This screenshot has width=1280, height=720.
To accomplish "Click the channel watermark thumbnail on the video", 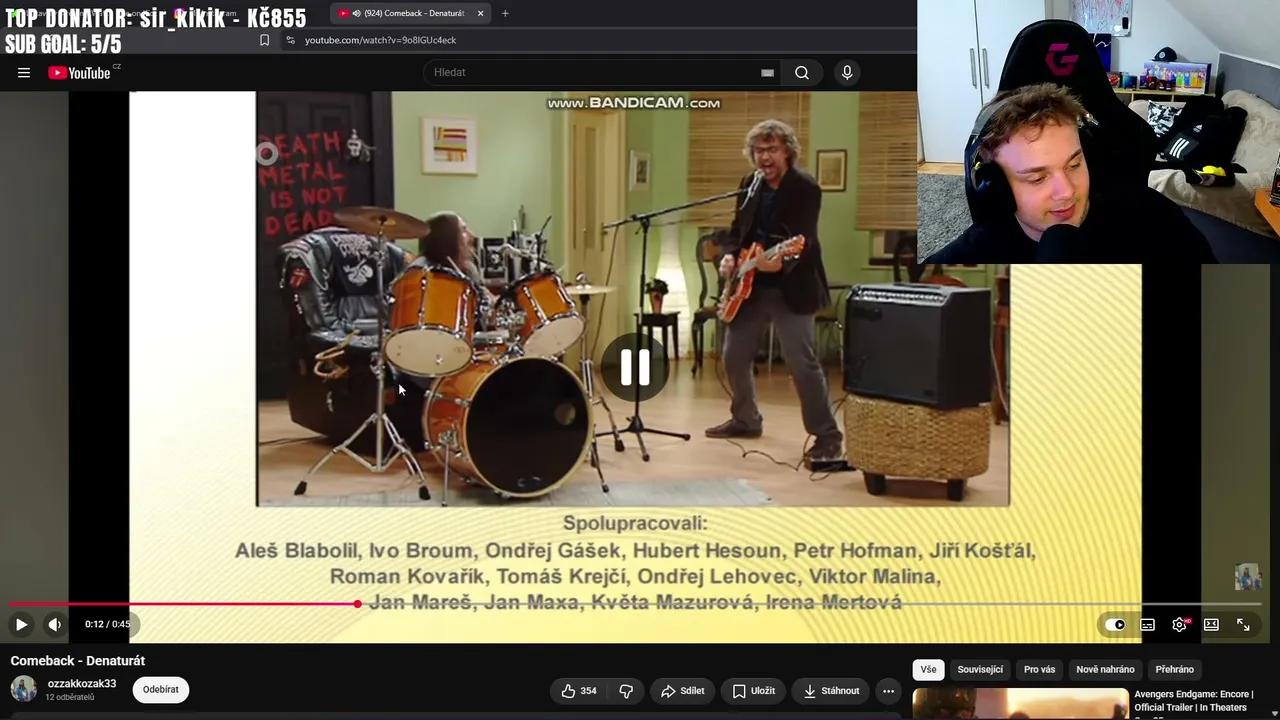I will [1247, 577].
